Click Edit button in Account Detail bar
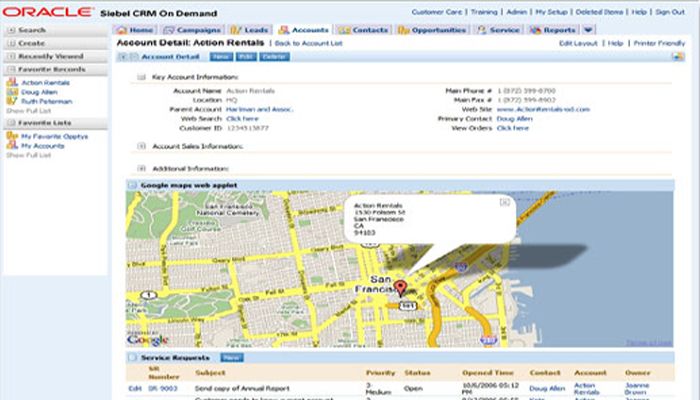The image size is (700, 400). tap(246, 57)
